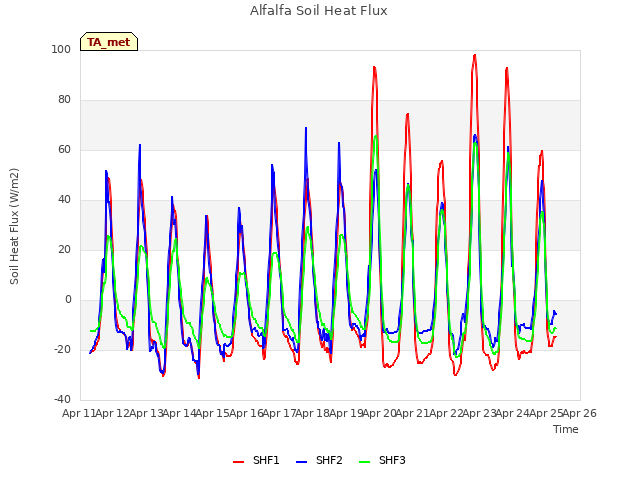The image size is (640, 480).
Task: Click the Apr 16 x-axis tick label
Action: [246, 413]
